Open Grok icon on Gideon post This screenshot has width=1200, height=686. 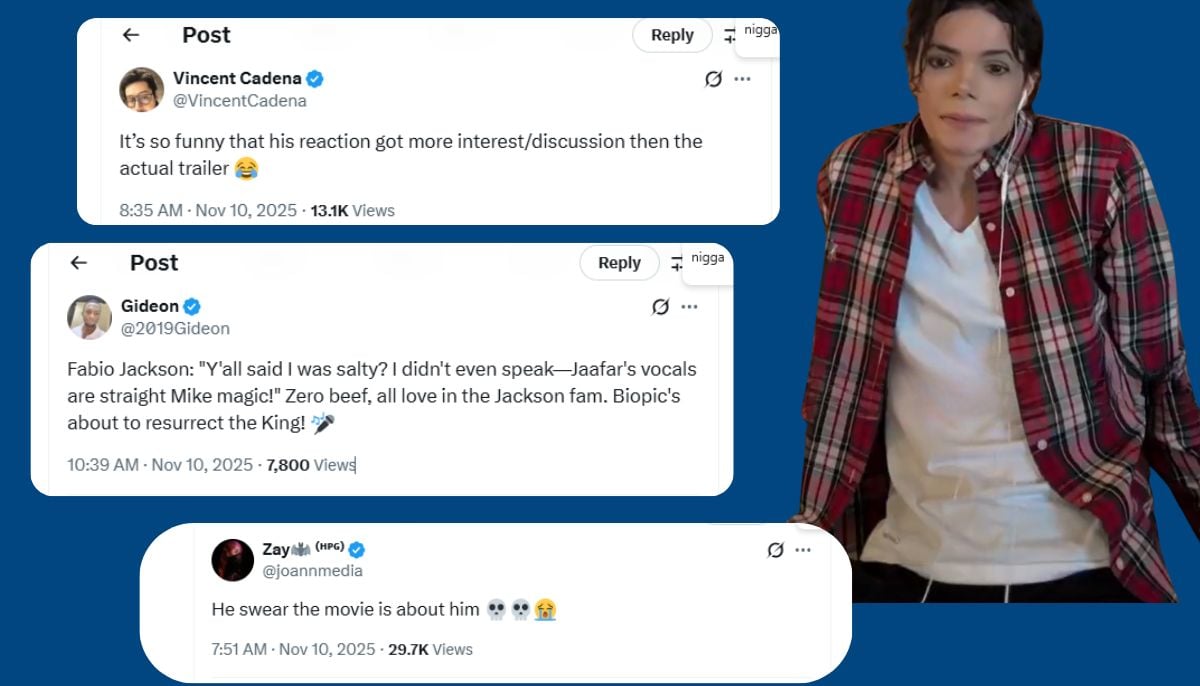coord(660,307)
